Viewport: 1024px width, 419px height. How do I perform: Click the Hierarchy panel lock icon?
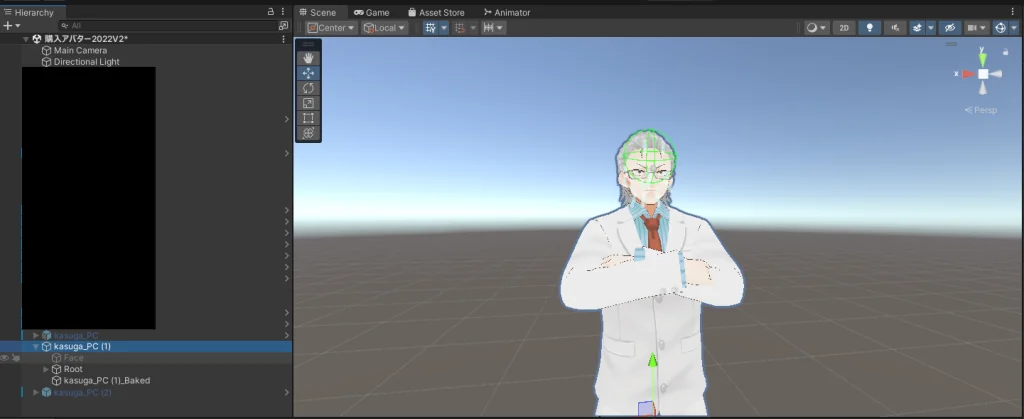click(271, 12)
